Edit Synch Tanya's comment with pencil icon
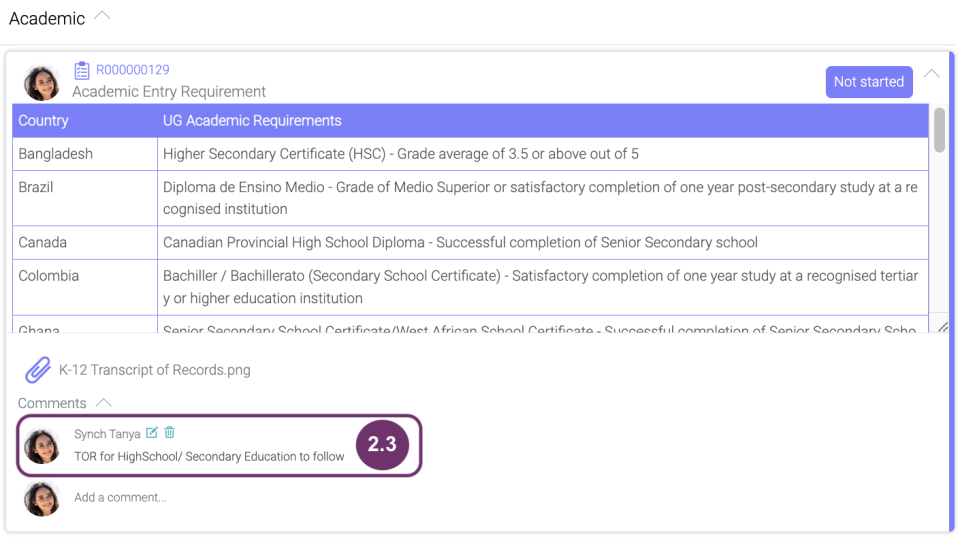Viewport: 960px width, 541px height. [x=151, y=433]
